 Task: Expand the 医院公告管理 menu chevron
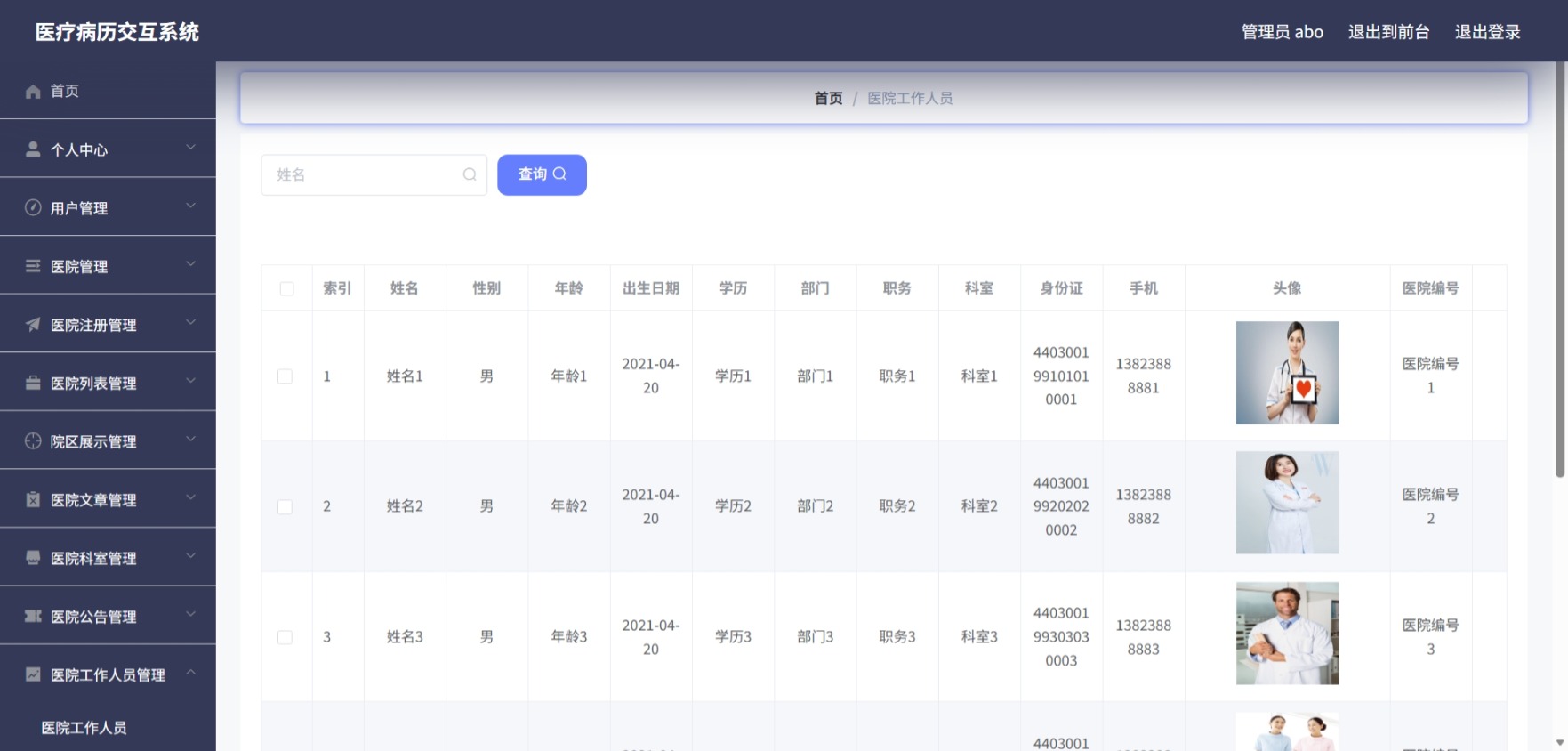point(190,614)
